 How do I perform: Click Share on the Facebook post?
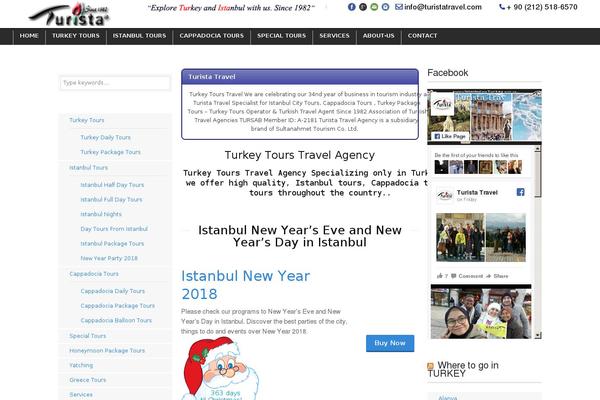point(497,276)
